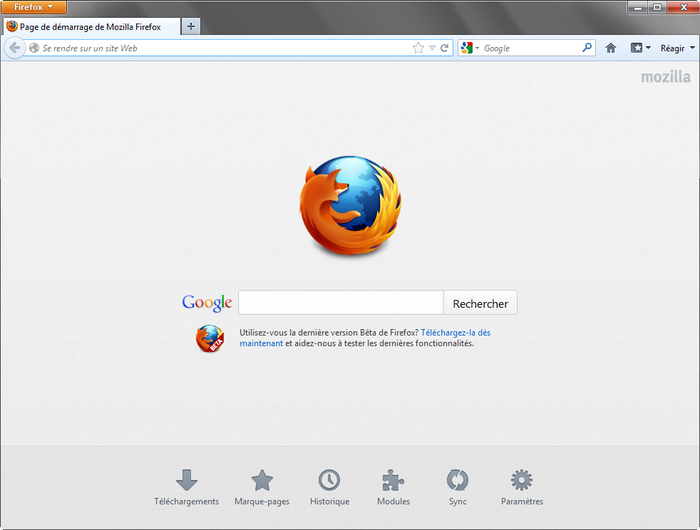This screenshot has width=700, height=530.
Task: Click the globe site identity icon
Action: click(x=34, y=48)
